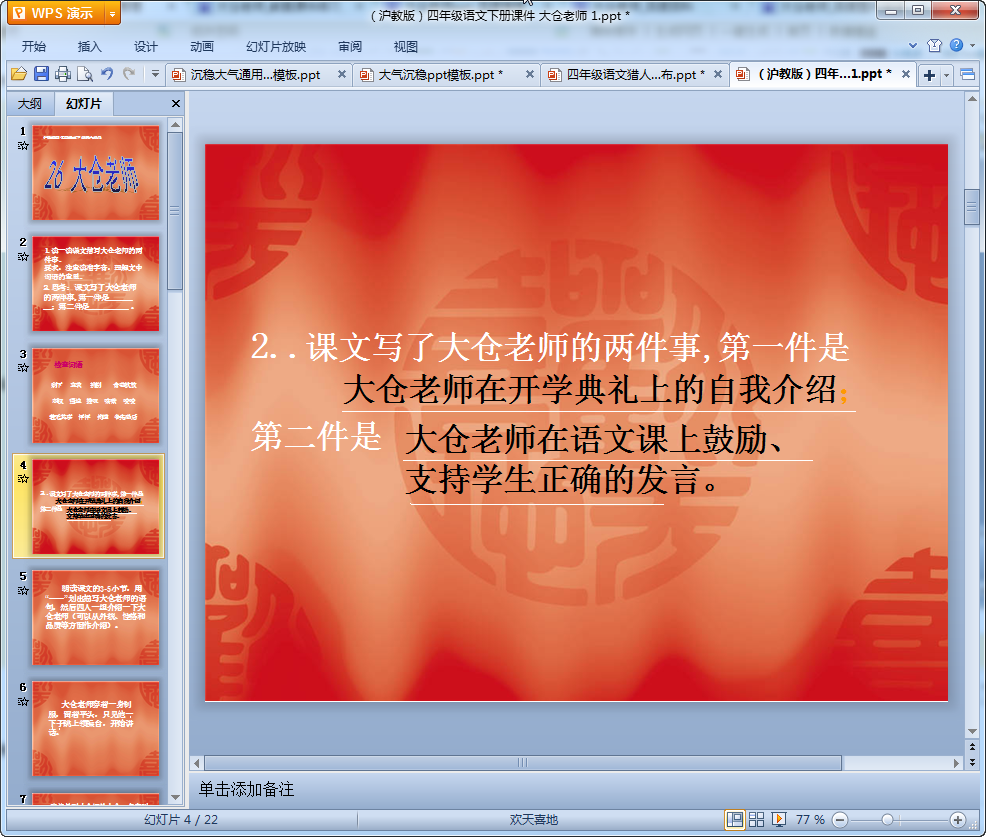This screenshot has width=986, height=837.
Task: Click animation star icon under slide 4
Action: 23,479
